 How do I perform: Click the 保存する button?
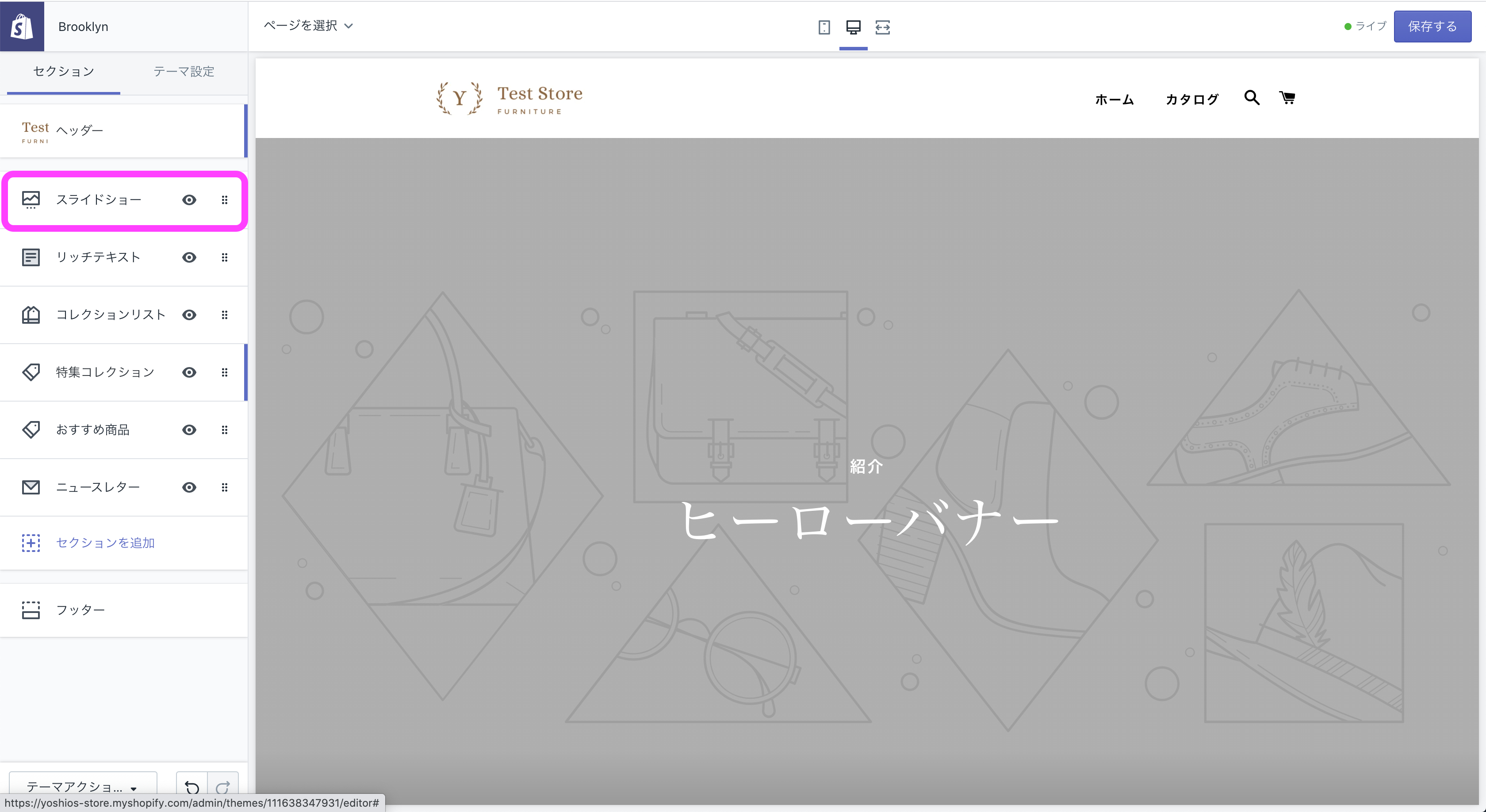point(1432,26)
